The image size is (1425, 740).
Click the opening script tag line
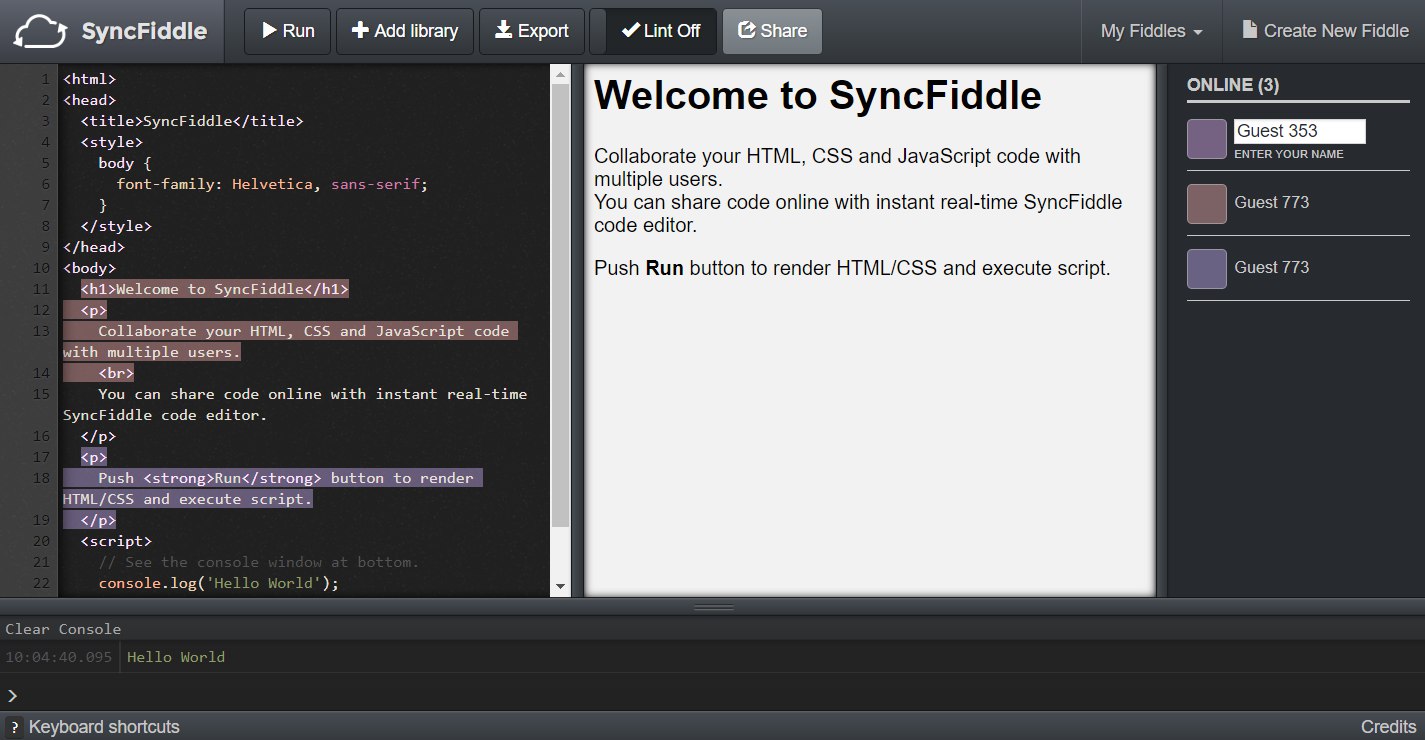116,541
